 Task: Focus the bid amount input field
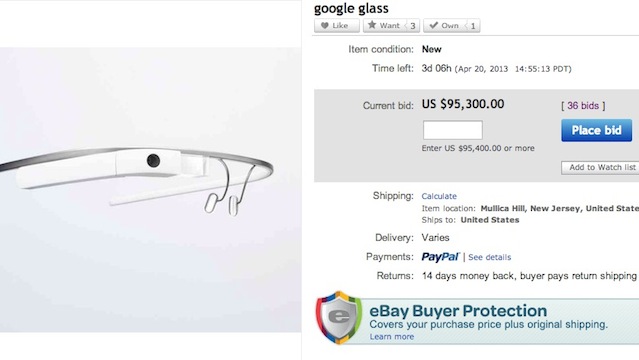[452, 130]
